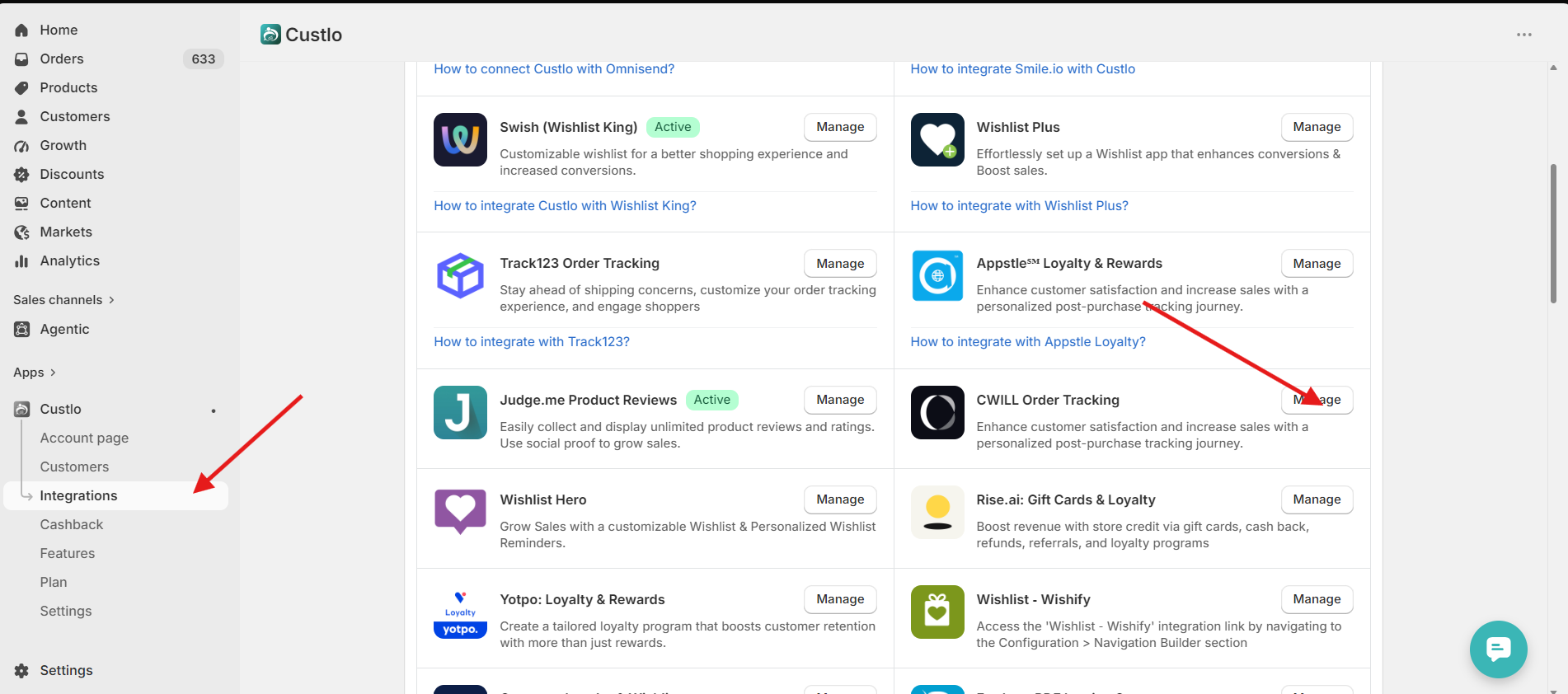Click the Wishlist Plus heart logo
Screen dimensions: 1568x694
coord(937,140)
